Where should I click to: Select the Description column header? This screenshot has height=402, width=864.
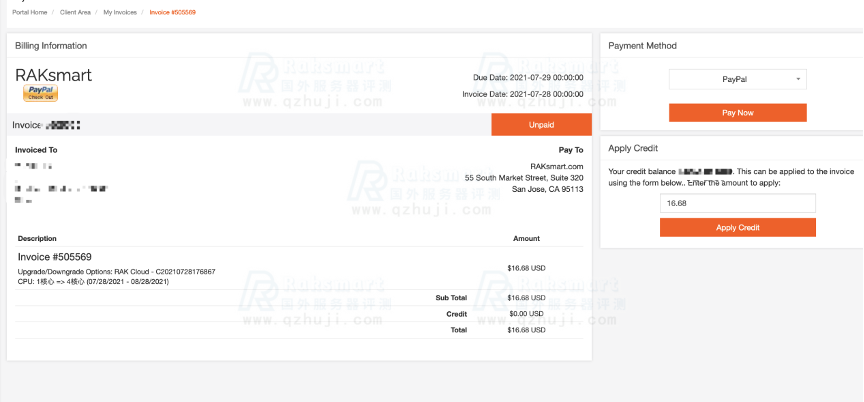tap(37, 238)
